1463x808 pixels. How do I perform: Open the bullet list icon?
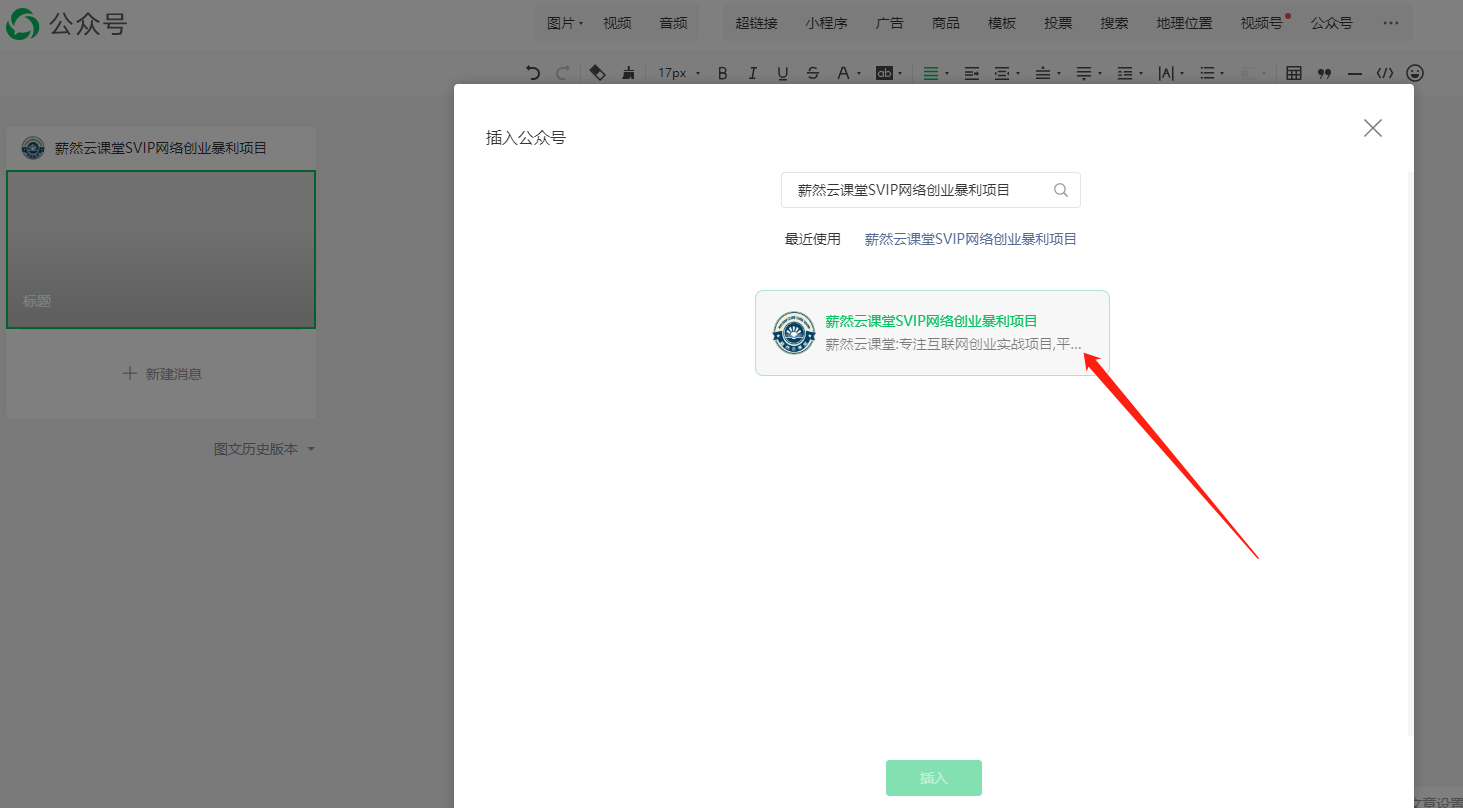[1212, 73]
